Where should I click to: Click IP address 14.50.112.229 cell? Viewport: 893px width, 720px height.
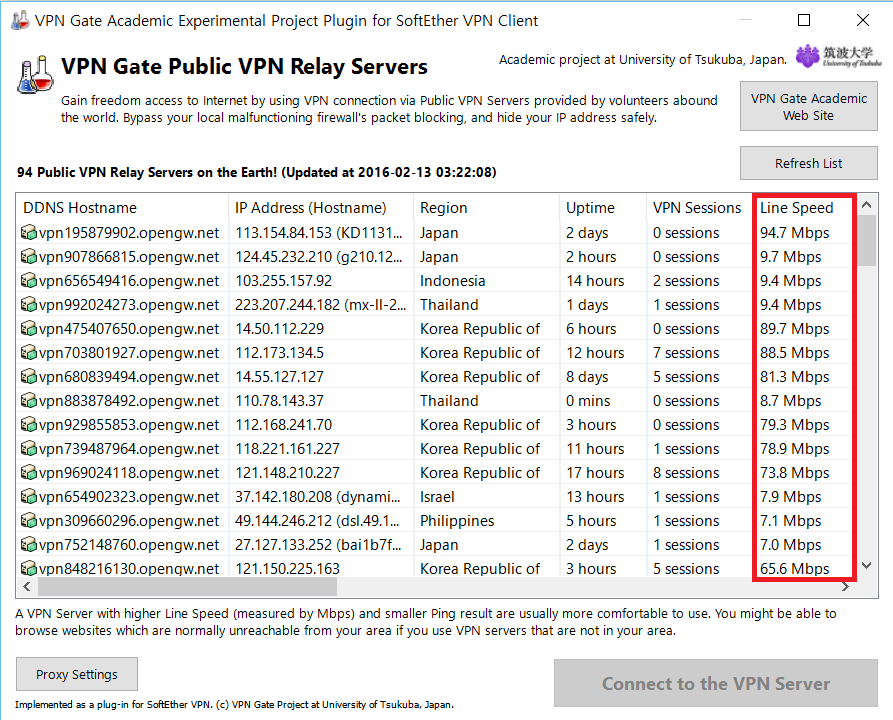pos(280,328)
